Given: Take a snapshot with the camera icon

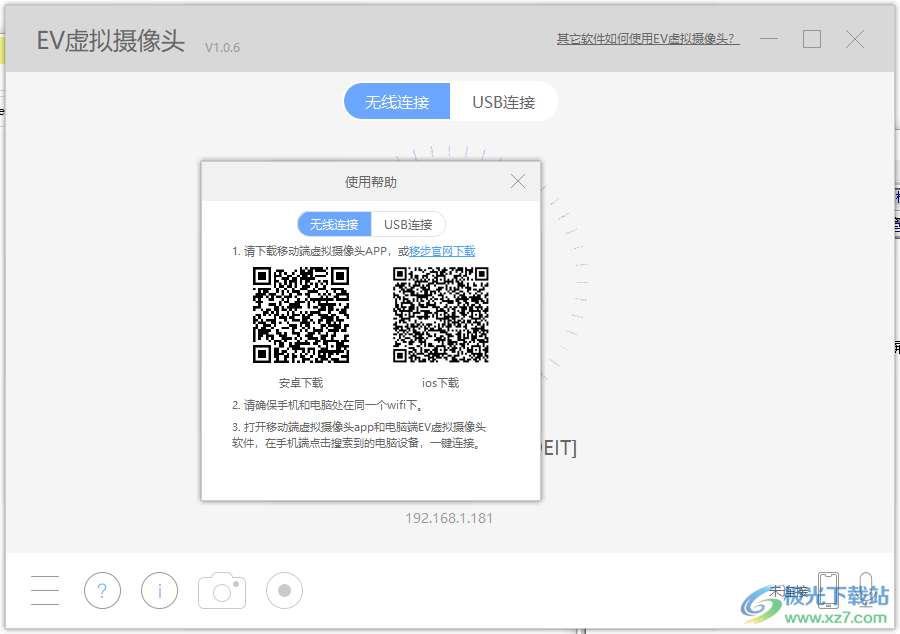Looking at the screenshot, I should coord(221,590).
